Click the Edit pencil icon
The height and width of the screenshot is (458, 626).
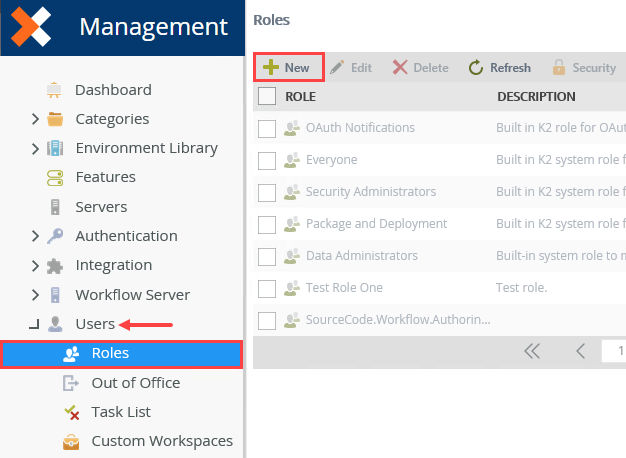click(337, 68)
